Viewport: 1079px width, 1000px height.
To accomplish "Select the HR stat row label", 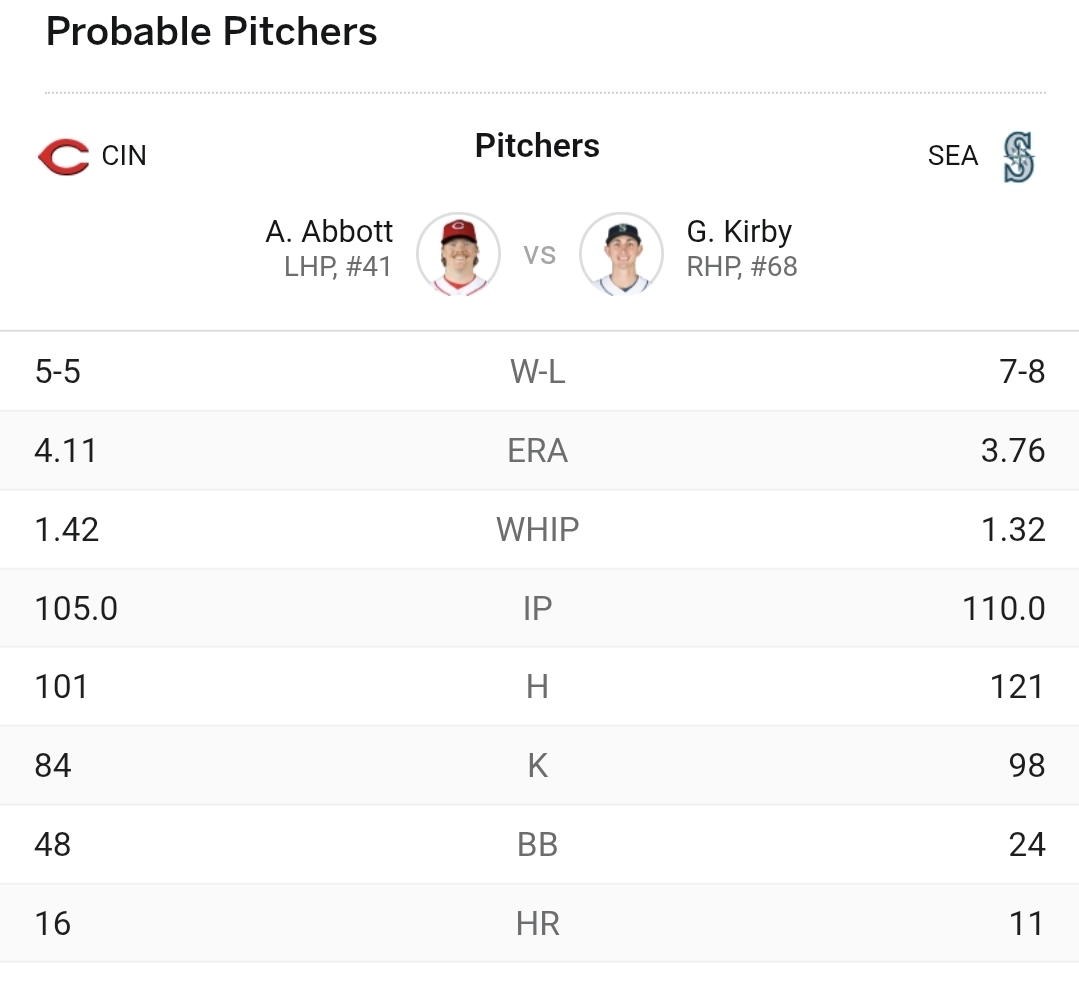I will 537,924.
